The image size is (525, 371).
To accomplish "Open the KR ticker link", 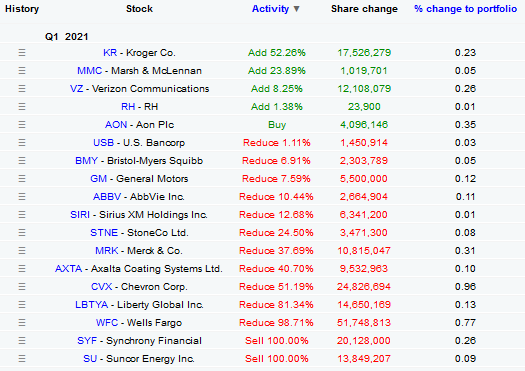I will coord(110,53).
